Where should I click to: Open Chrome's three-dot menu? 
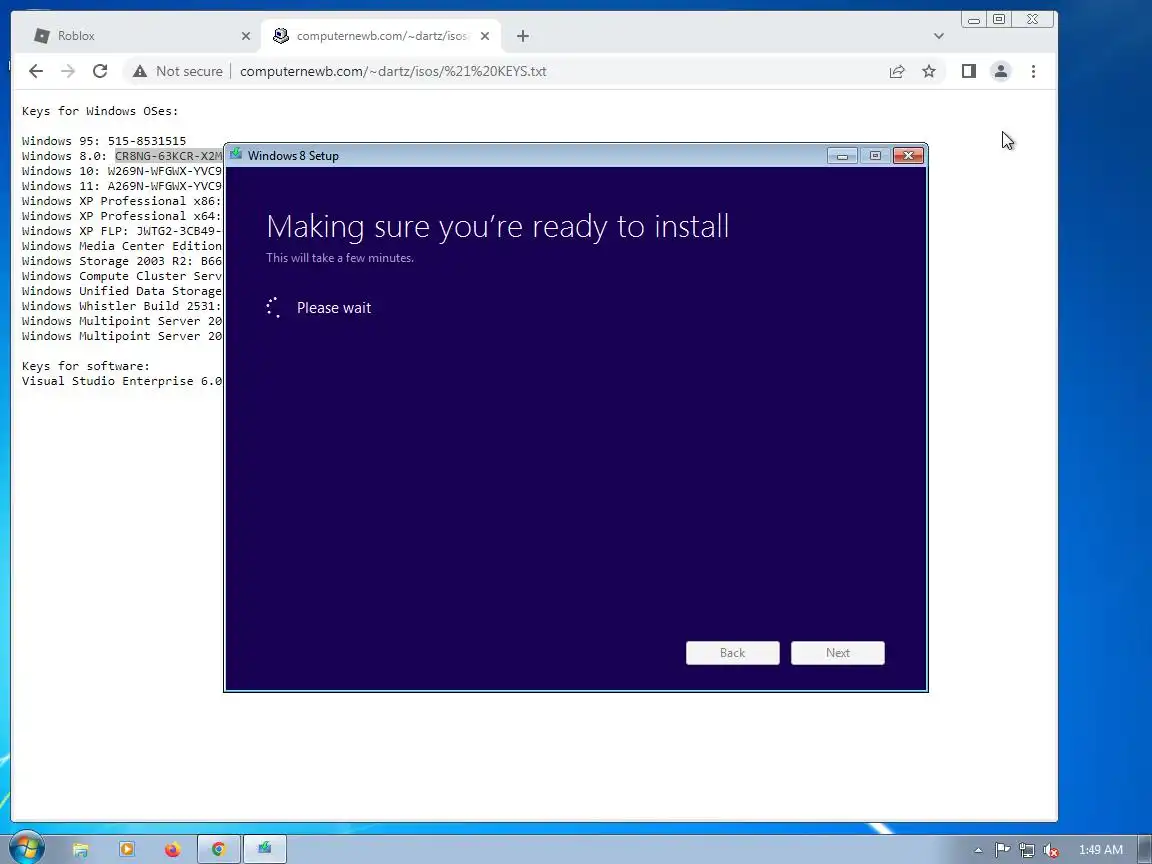pyautogui.click(x=1033, y=71)
